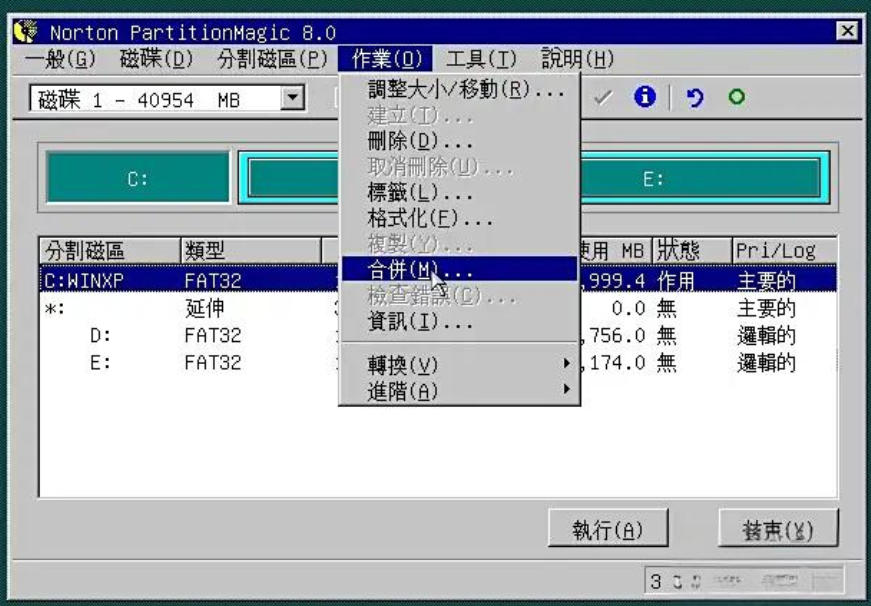Screen dimensions: 871x606
Task: Click the 延伸 type cell
Action: coord(204,308)
